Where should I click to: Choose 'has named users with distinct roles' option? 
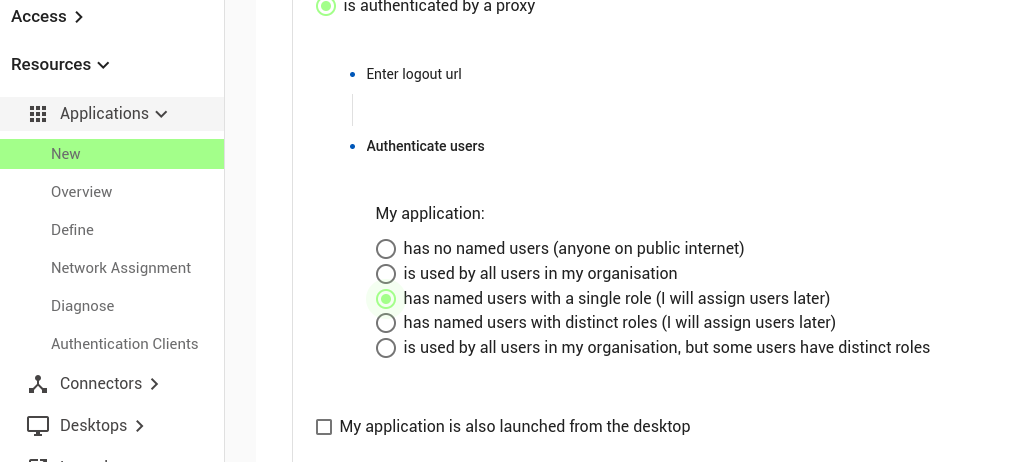pyautogui.click(x=386, y=322)
